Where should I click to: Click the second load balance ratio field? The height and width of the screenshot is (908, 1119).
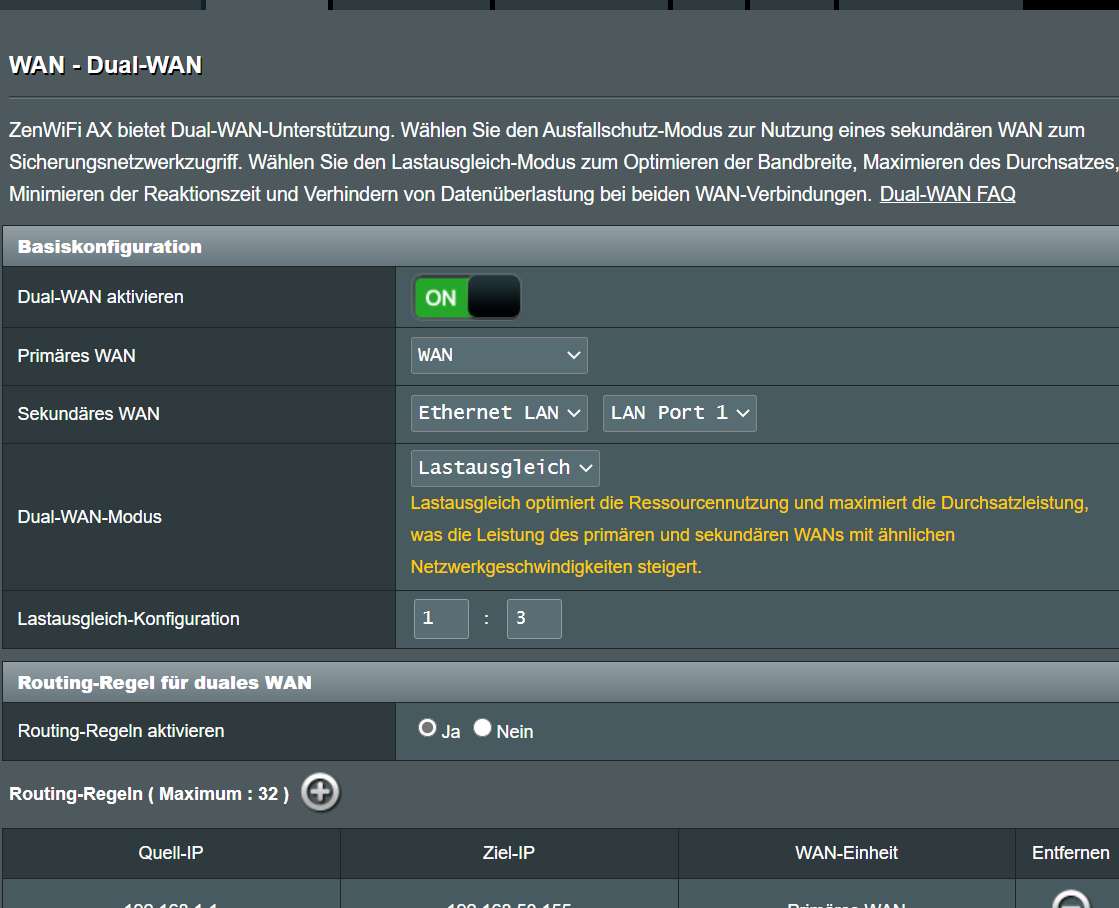(x=534, y=619)
